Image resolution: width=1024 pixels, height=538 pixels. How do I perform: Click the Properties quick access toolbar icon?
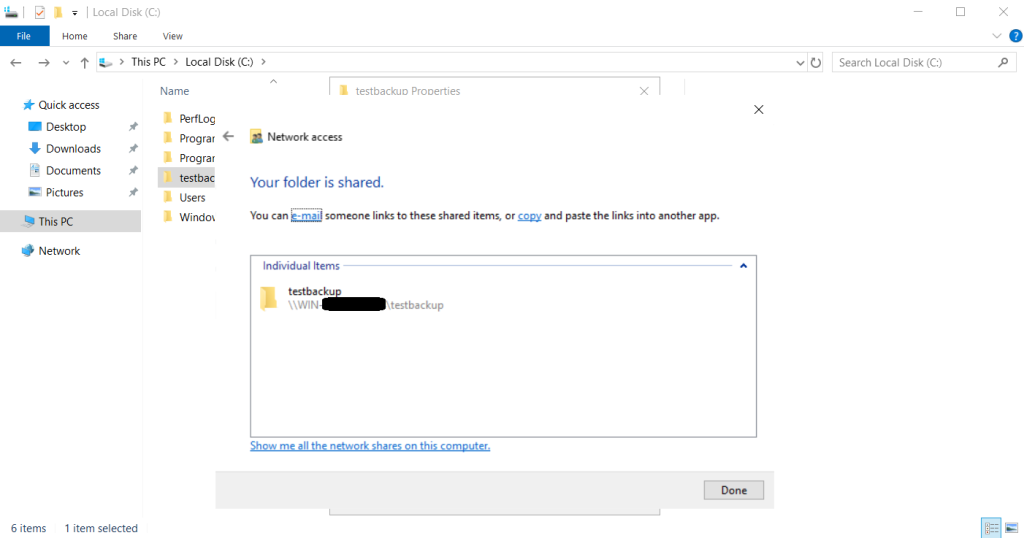click(40, 12)
